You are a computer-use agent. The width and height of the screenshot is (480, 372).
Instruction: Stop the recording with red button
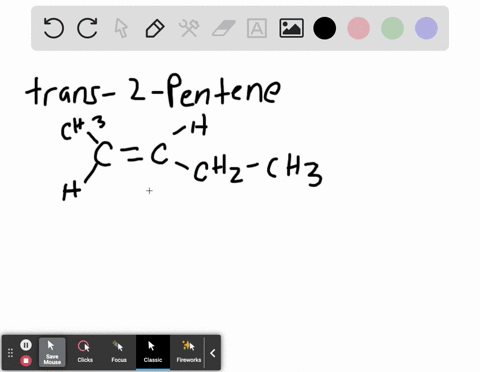26,360
